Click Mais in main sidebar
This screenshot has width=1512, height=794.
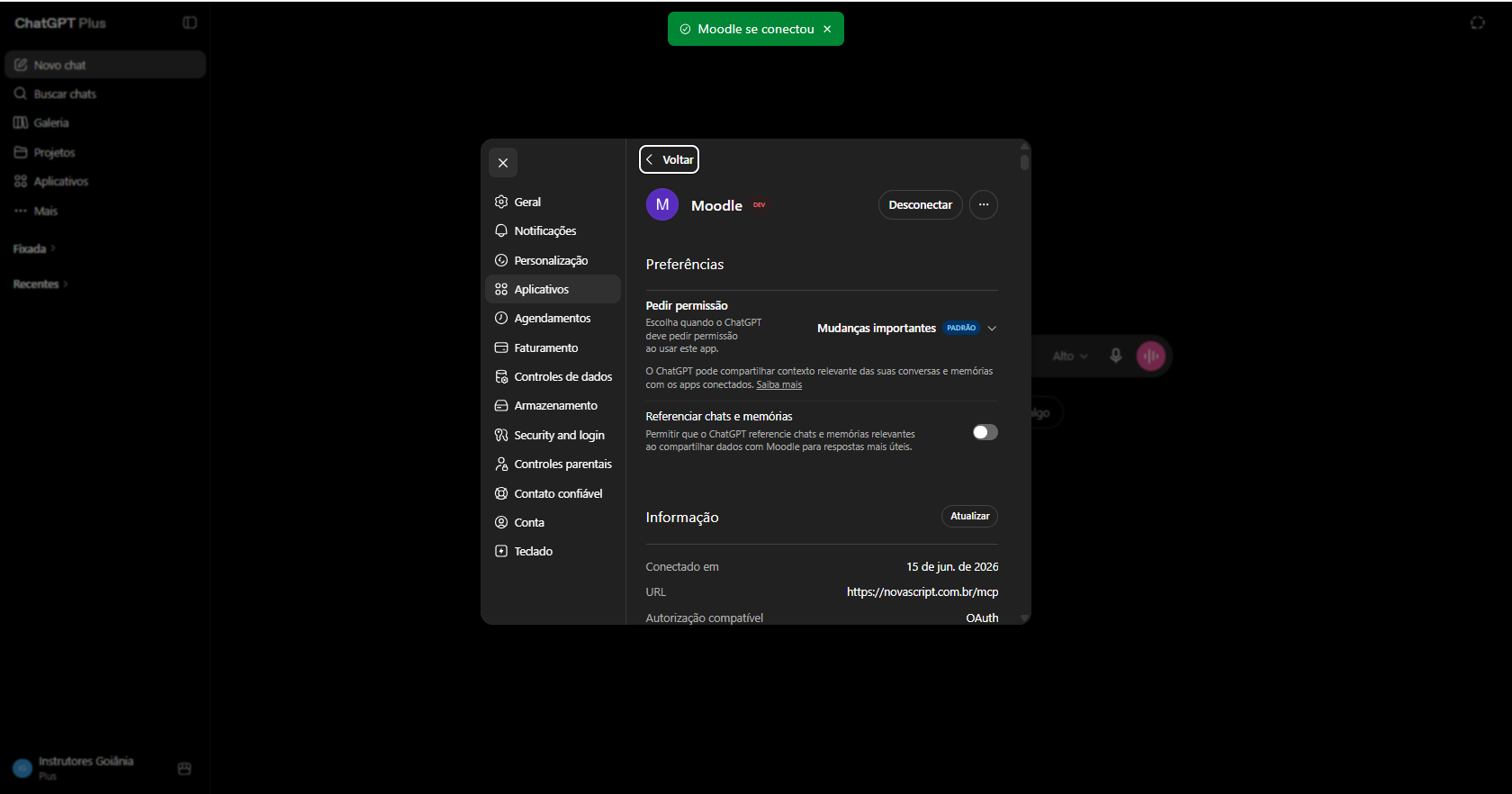coord(105,211)
